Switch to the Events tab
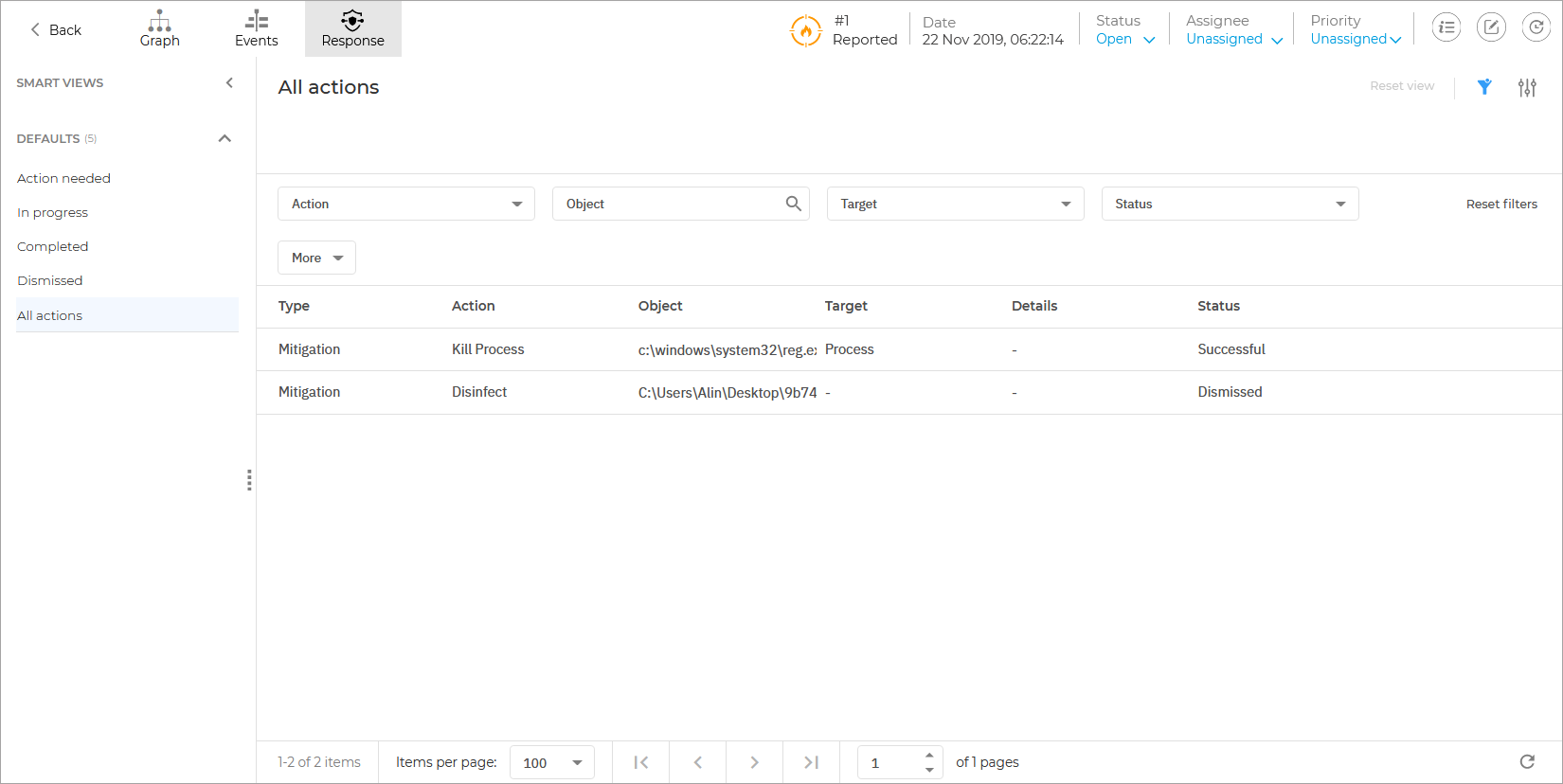This screenshot has width=1563, height=784. pyautogui.click(x=256, y=29)
